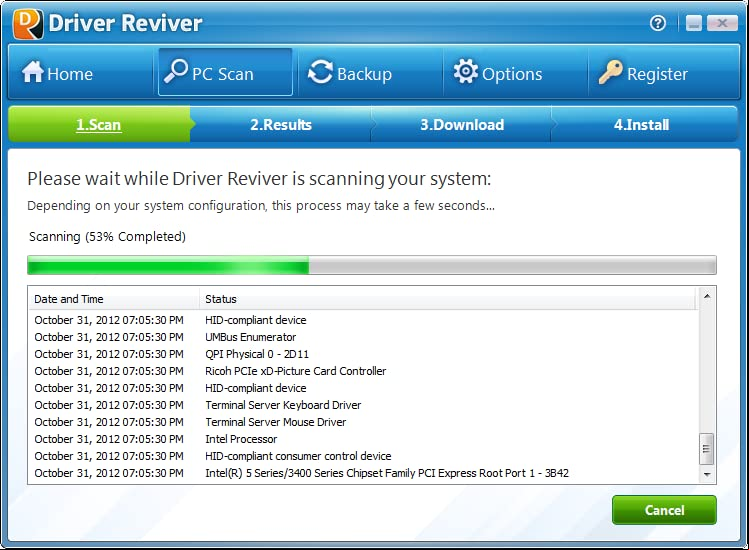Click the Driver Reviver logo icon
The width and height of the screenshot is (749, 550).
[28, 23]
